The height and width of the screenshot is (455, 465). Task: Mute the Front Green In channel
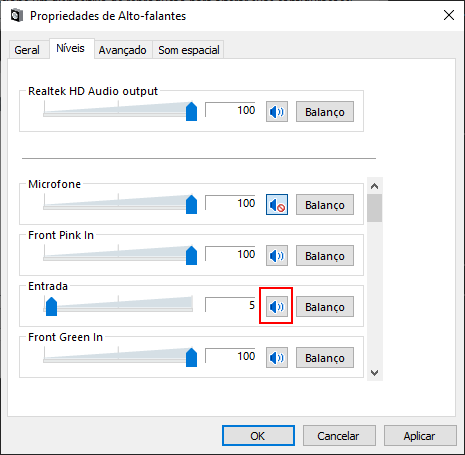pyautogui.click(x=277, y=358)
